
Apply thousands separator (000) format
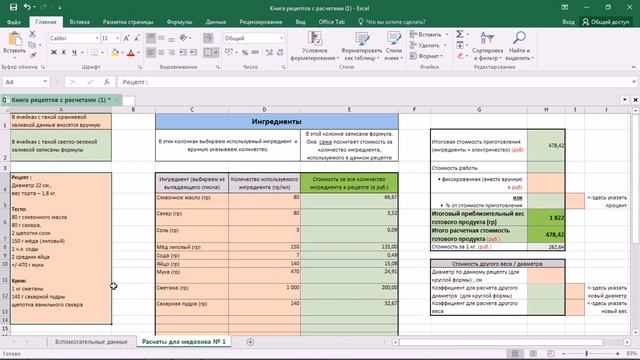click(256, 53)
